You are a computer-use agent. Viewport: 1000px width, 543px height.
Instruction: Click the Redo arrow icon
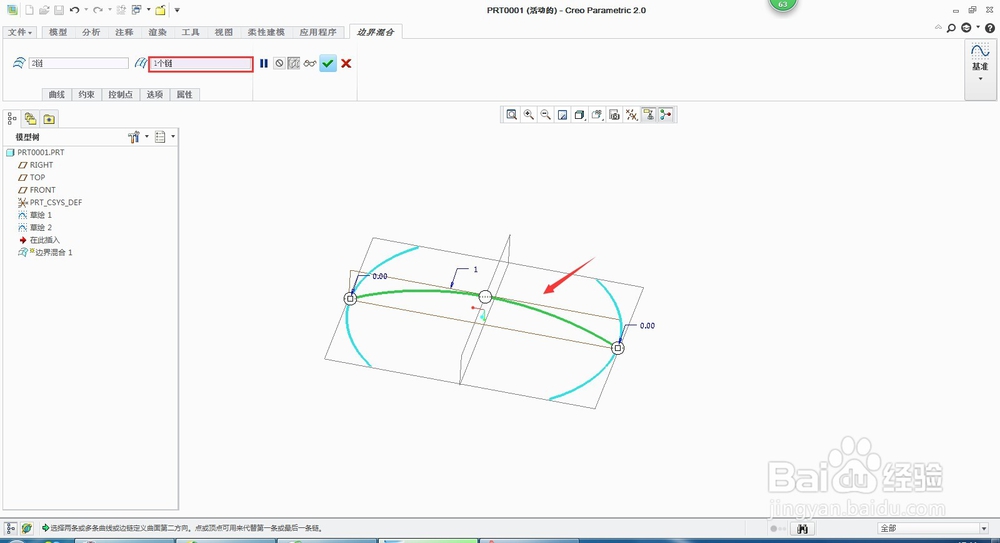[98, 10]
